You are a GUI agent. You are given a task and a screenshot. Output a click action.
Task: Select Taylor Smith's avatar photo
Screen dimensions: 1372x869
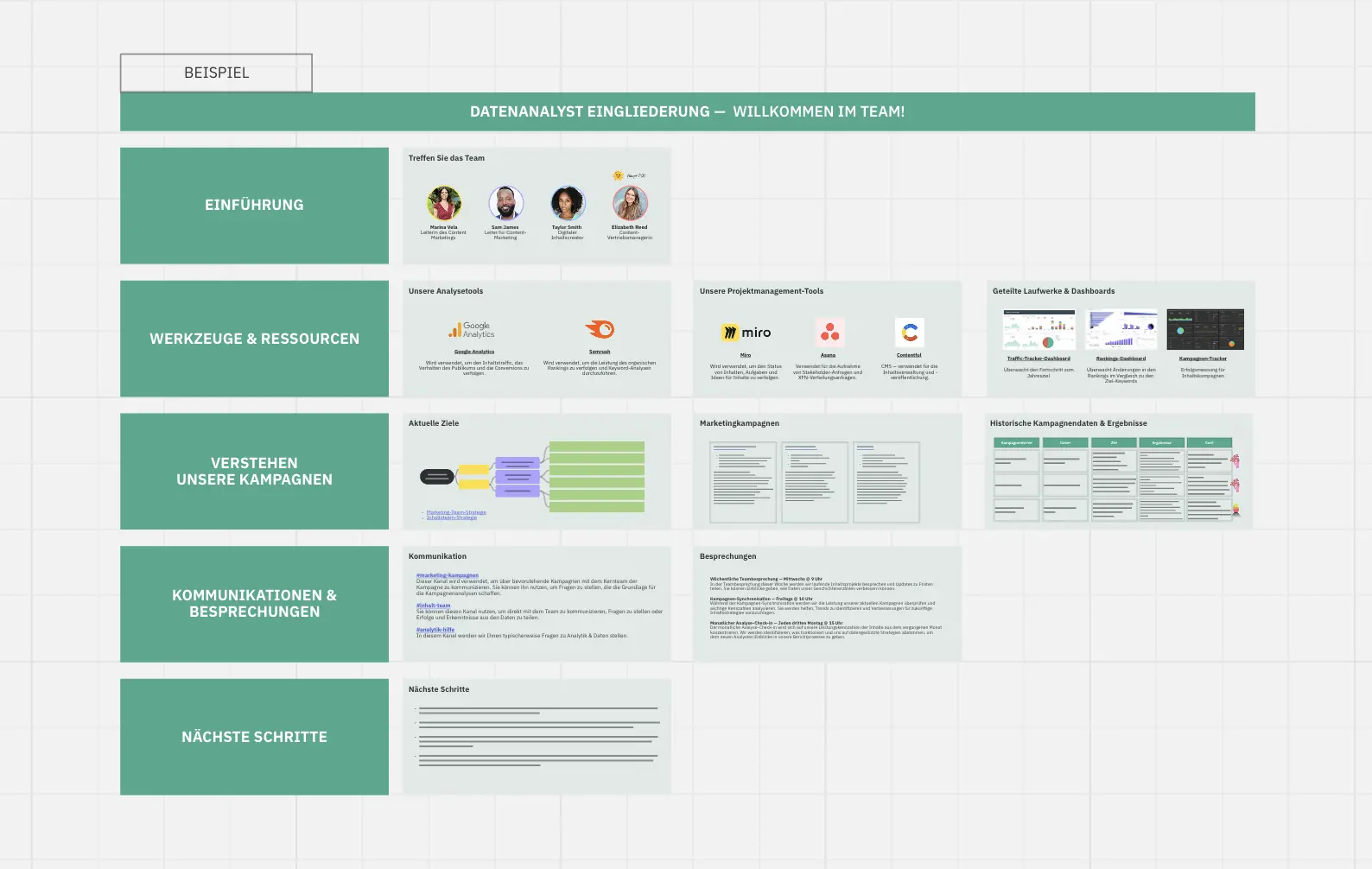point(568,204)
